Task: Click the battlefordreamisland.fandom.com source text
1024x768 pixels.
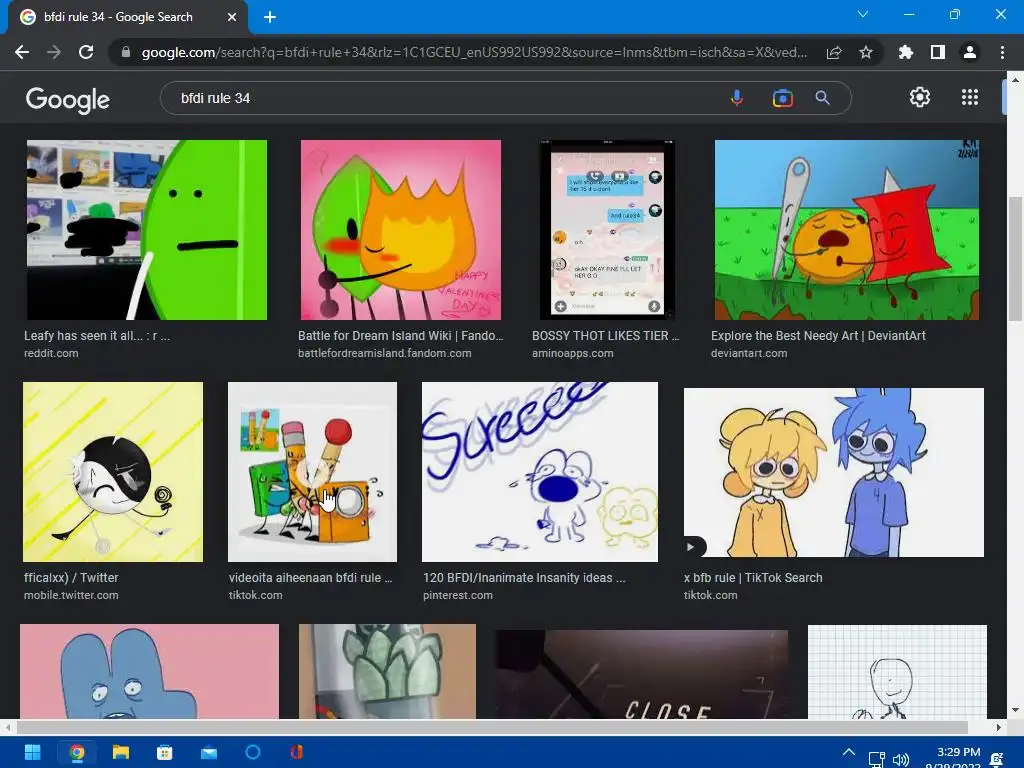Action: [x=385, y=353]
